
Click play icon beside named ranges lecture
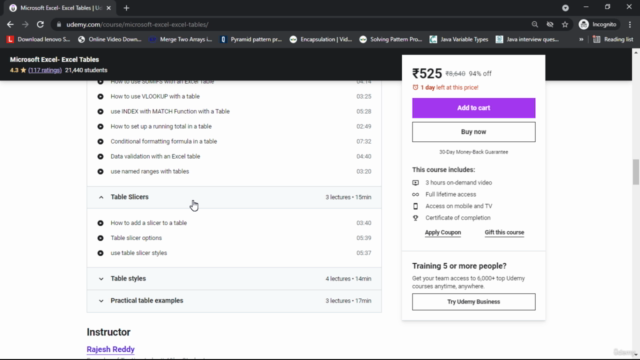100,171
